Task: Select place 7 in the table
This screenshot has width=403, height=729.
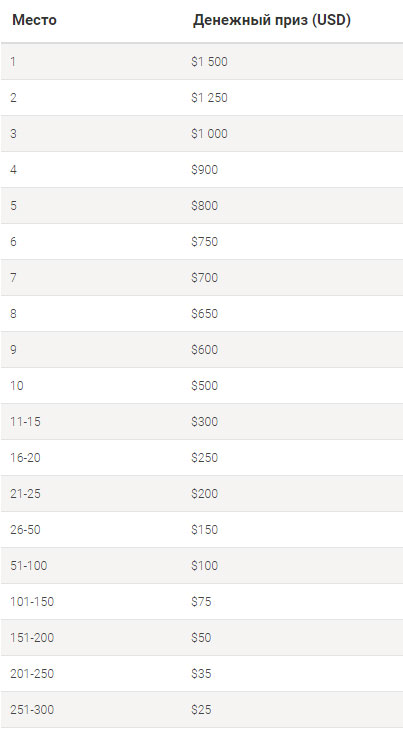Action: click(13, 278)
